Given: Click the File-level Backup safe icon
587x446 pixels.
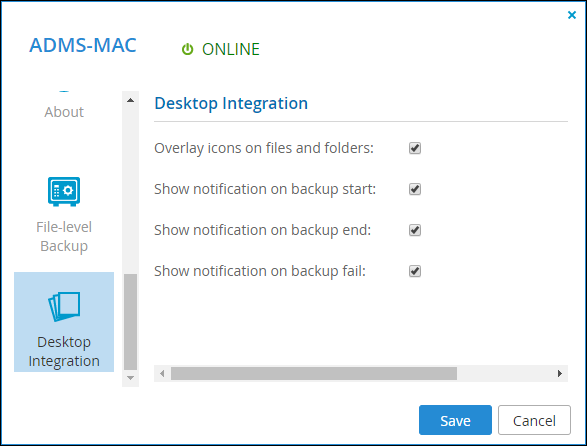Looking at the screenshot, I should tap(64, 191).
